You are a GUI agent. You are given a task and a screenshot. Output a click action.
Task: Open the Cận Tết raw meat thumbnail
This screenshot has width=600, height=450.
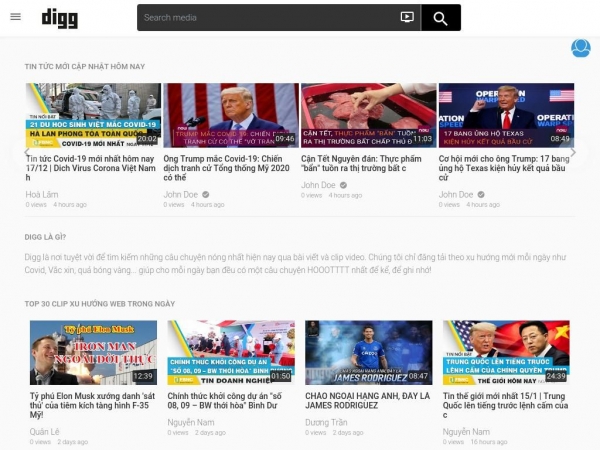pos(368,115)
